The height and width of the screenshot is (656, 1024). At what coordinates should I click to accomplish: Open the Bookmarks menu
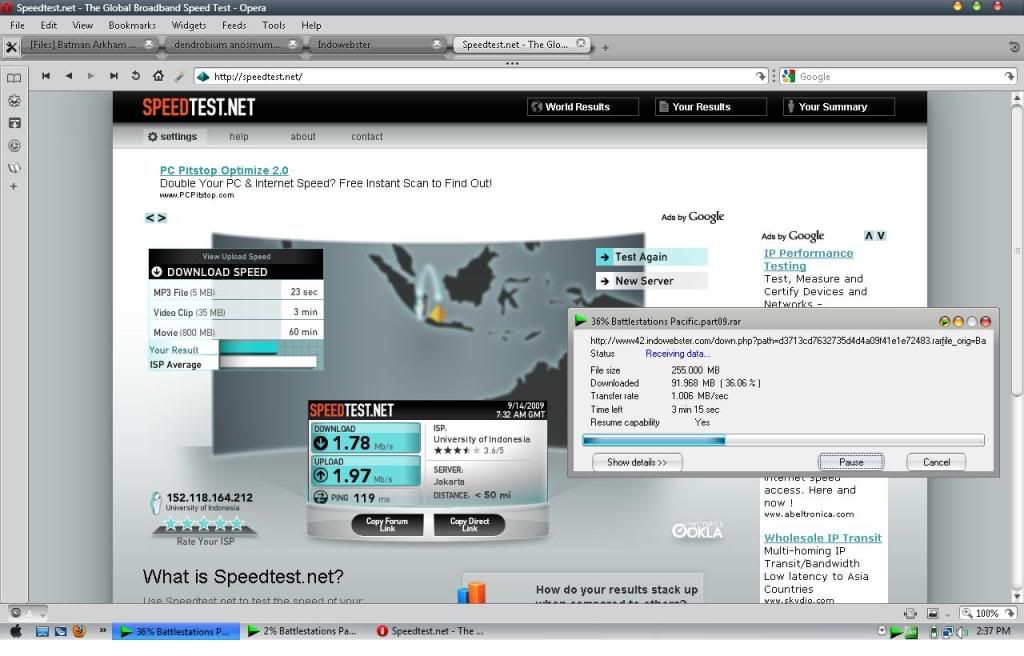tap(132, 25)
